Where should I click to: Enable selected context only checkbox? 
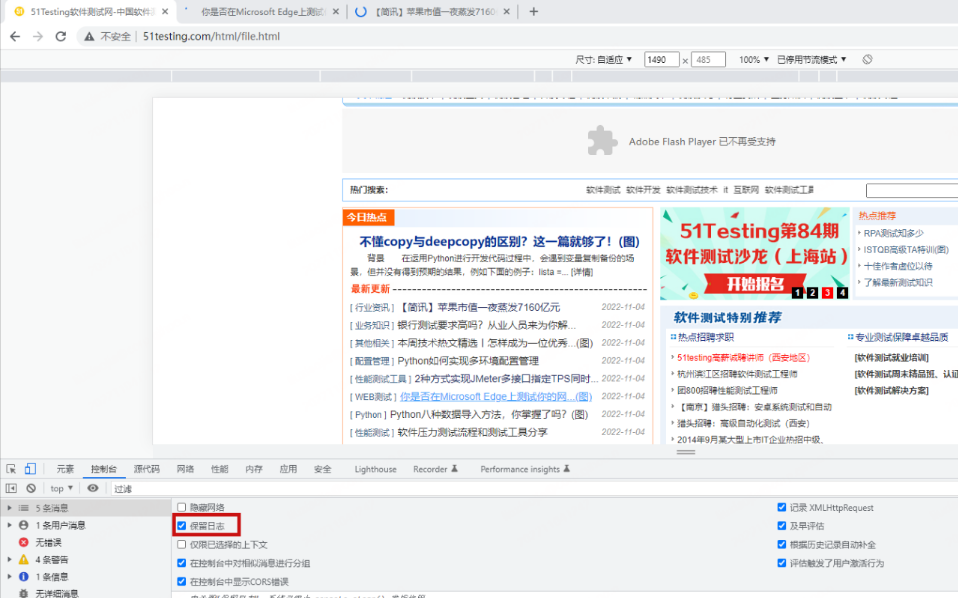tap(181, 544)
